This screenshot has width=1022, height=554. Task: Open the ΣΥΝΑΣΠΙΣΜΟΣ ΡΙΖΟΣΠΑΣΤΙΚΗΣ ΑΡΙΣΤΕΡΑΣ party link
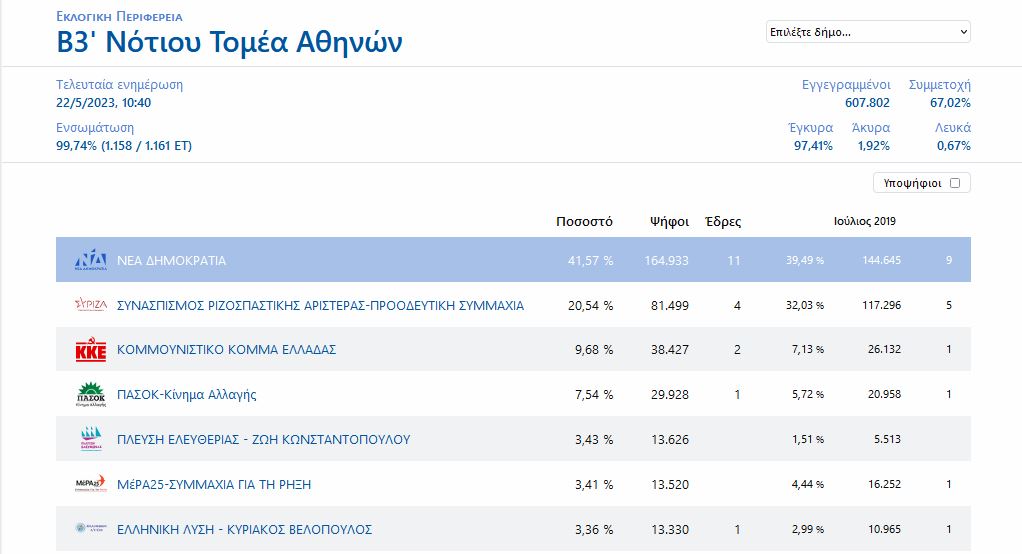coord(320,305)
